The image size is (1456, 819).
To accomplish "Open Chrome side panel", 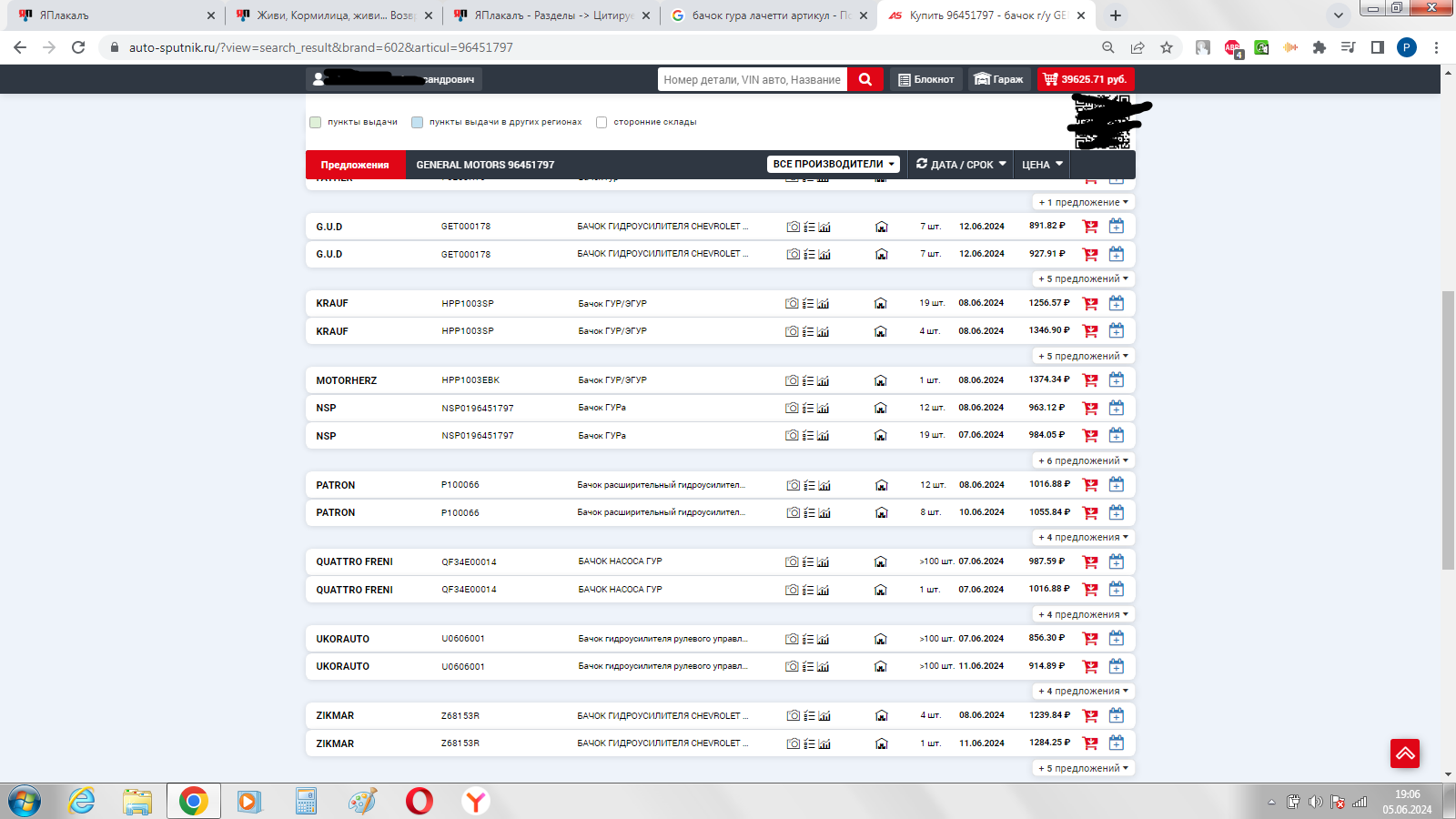I will 1378,47.
